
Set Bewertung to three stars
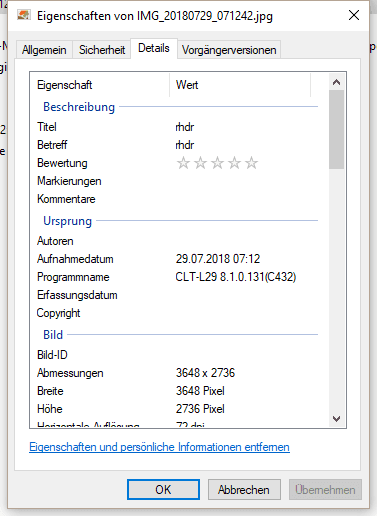[x=217, y=163]
